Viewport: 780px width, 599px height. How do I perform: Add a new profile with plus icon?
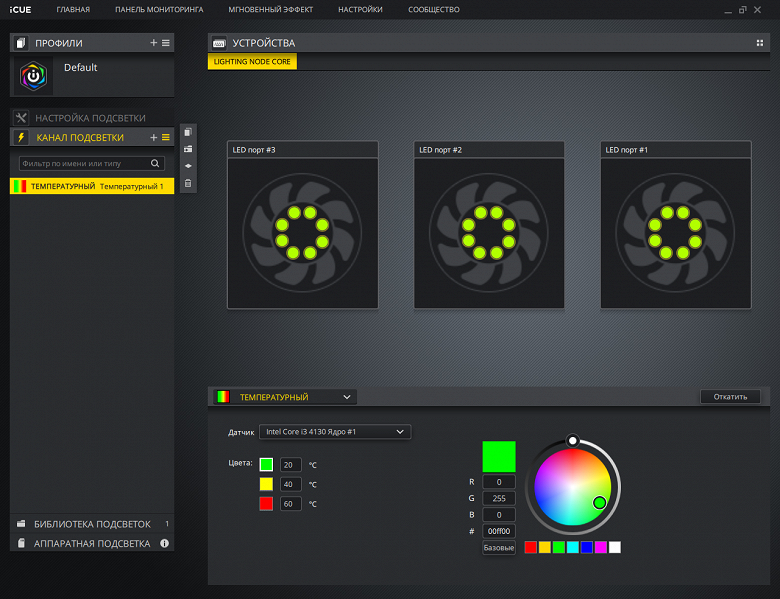pos(154,43)
